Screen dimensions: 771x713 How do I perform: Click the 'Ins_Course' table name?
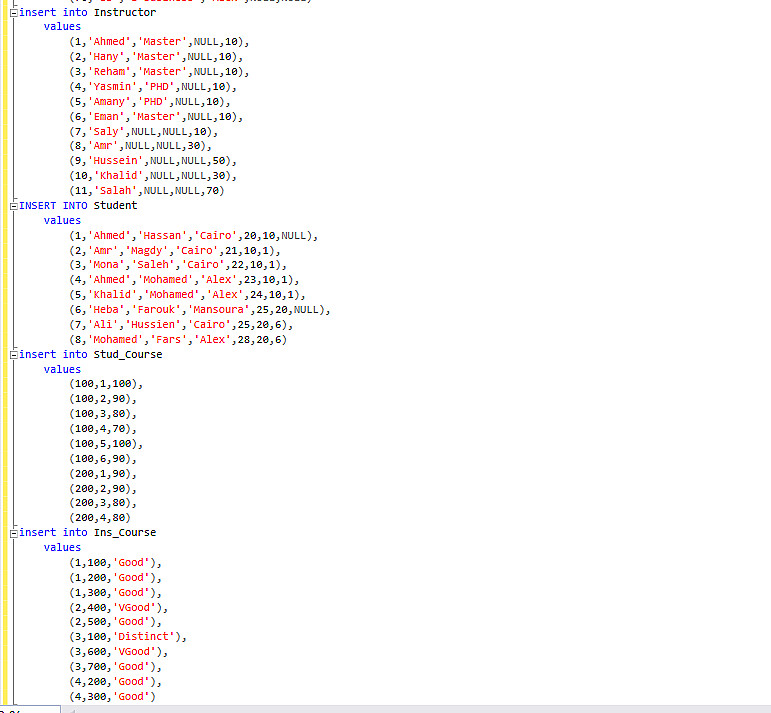point(125,533)
